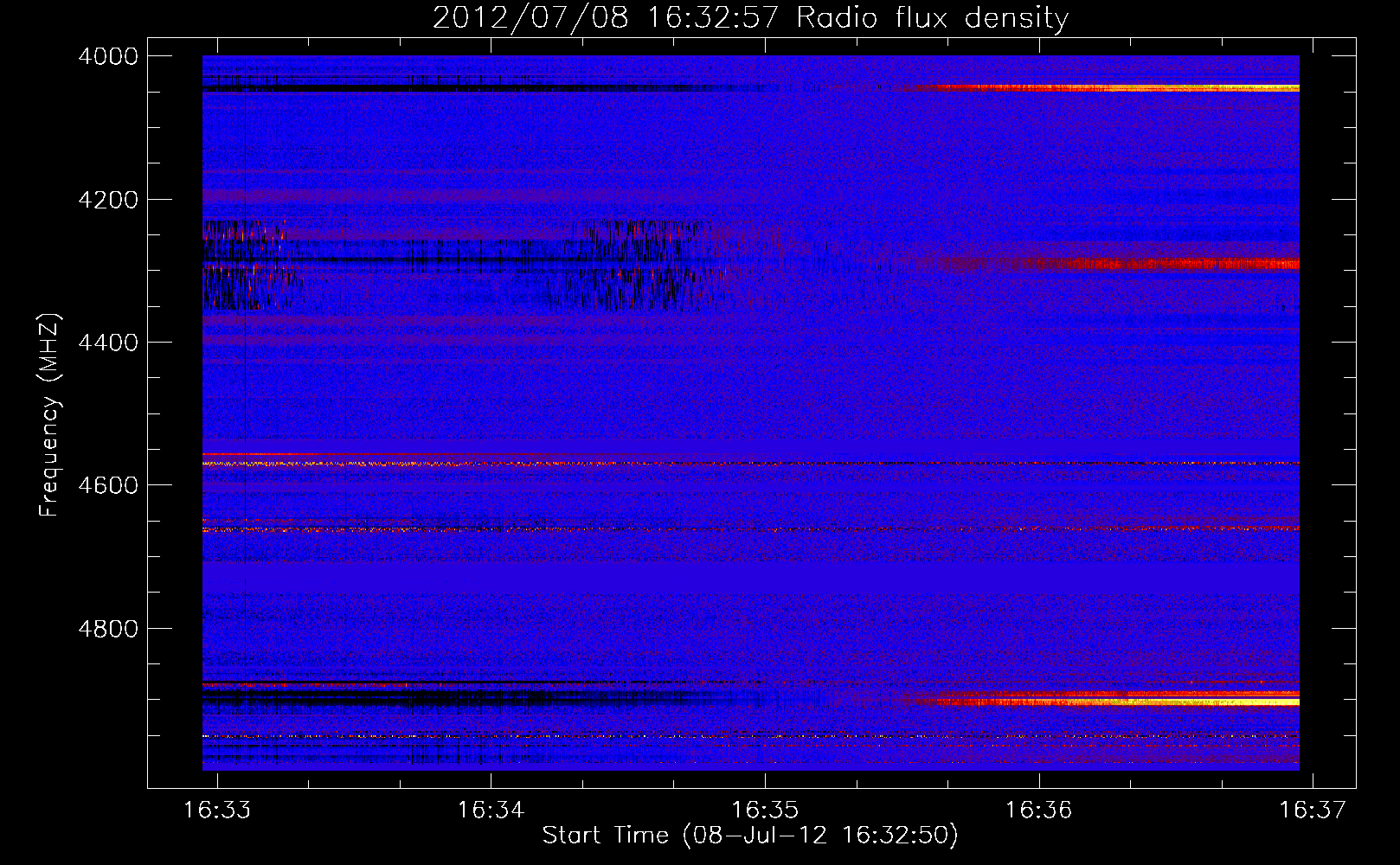Click the x-axis label 'Start Time (08-Jul-12 16:32:50)'
The image size is (1400, 865).
(x=750, y=835)
